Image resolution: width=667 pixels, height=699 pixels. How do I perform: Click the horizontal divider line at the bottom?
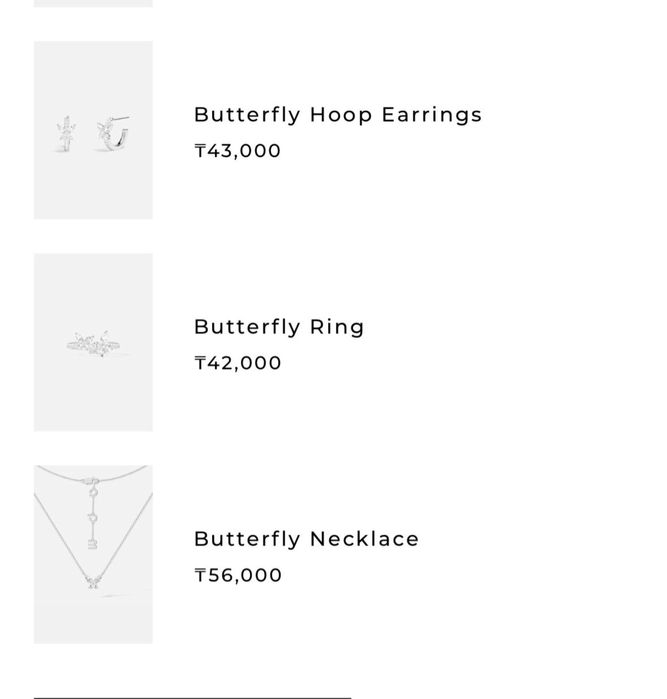click(192, 697)
